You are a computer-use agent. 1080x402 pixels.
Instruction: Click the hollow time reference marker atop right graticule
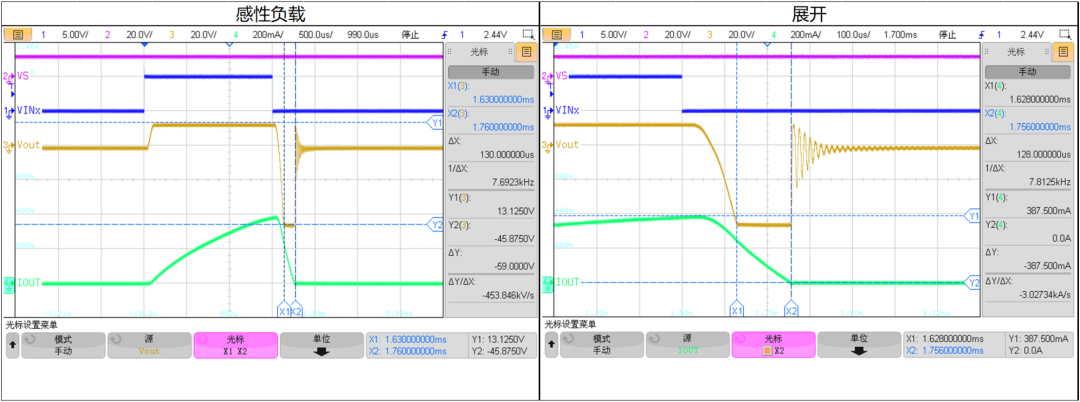coord(769,44)
